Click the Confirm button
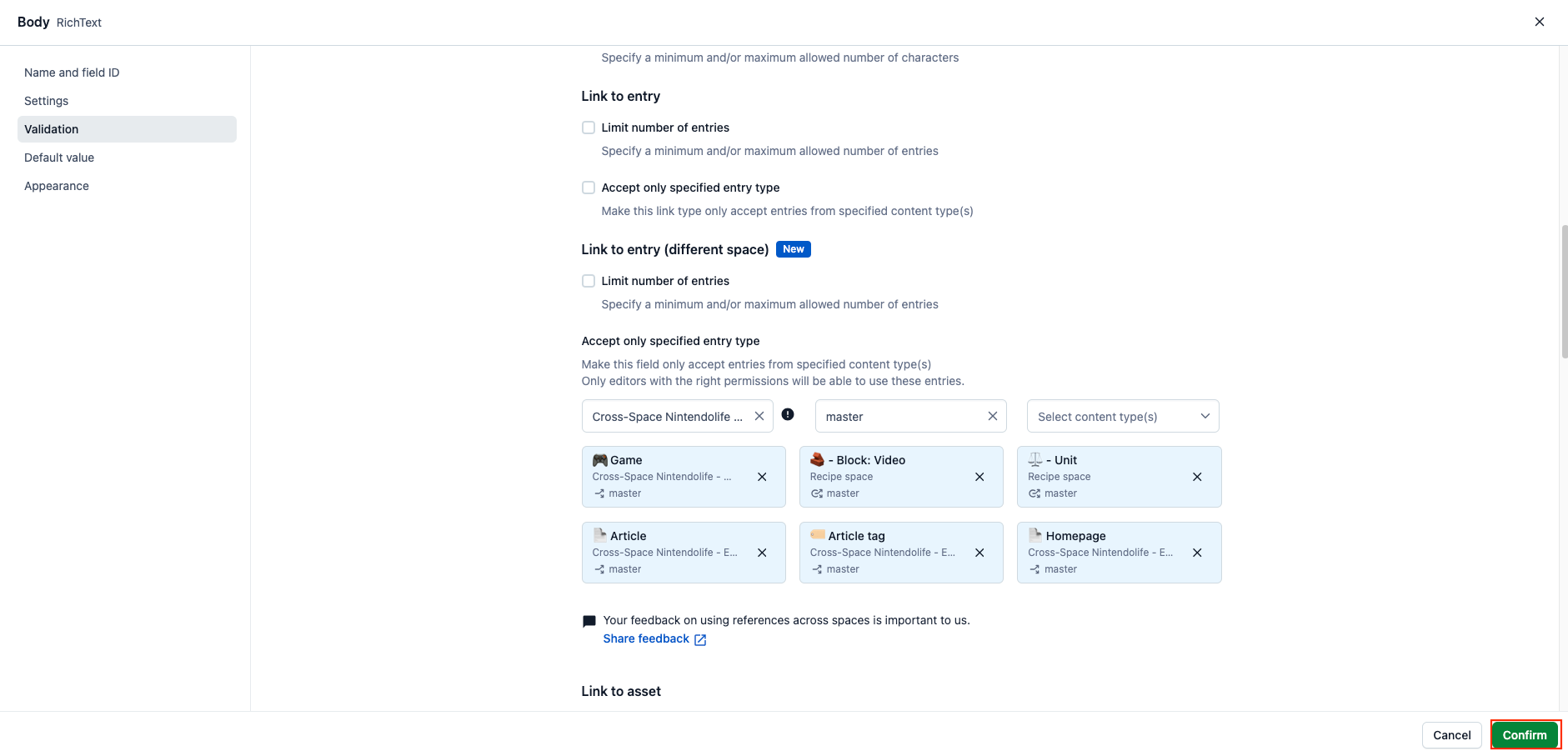1568x751 pixels. click(x=1525, y=735)
